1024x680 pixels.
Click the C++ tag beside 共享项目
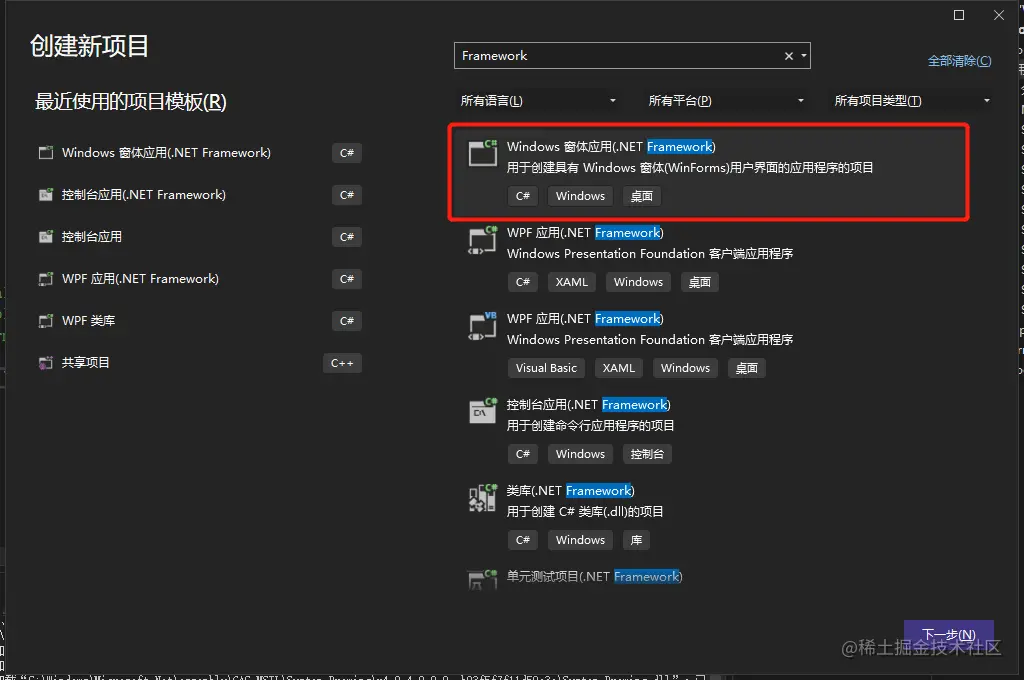[342, 363]
